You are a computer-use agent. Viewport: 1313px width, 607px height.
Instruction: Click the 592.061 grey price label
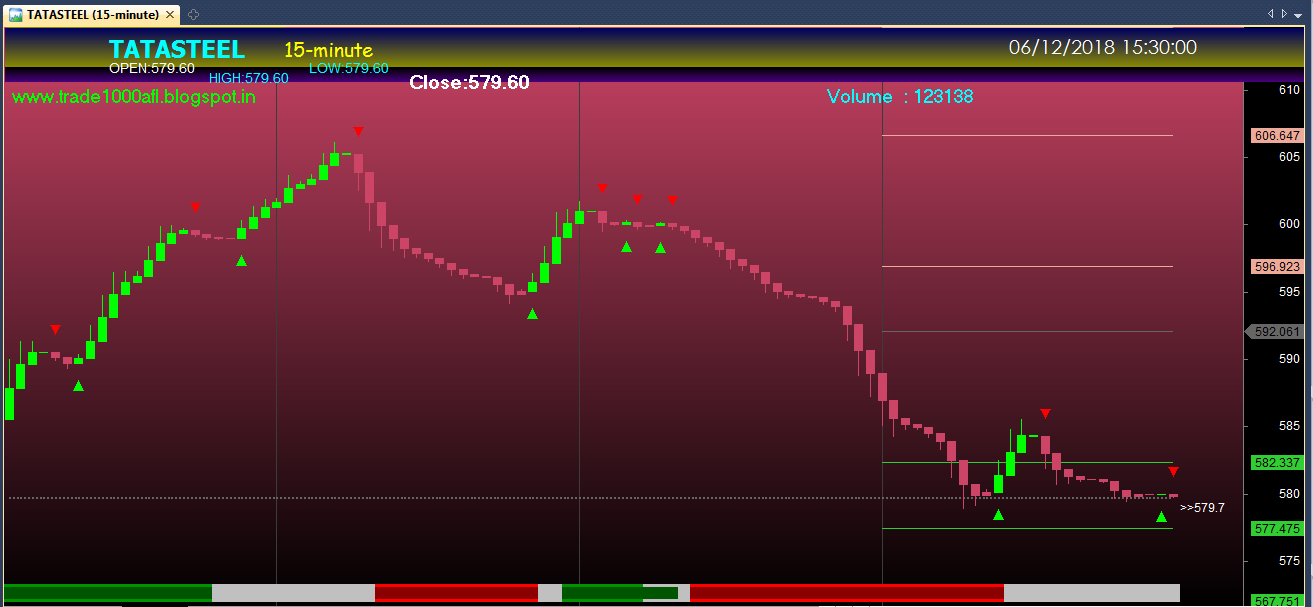pyautogui.click(x=1275, y=332)
